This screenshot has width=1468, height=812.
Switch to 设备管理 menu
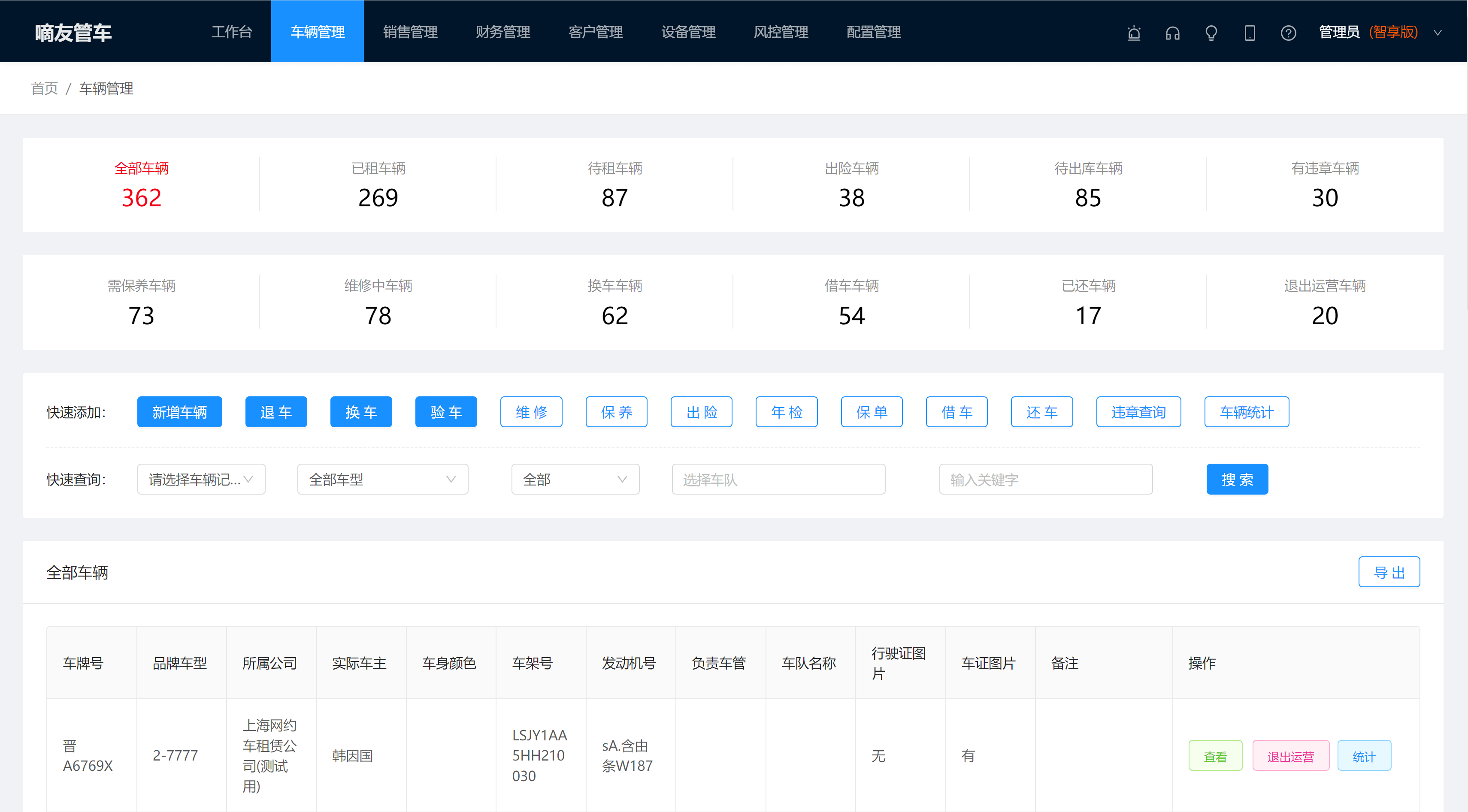688,31
